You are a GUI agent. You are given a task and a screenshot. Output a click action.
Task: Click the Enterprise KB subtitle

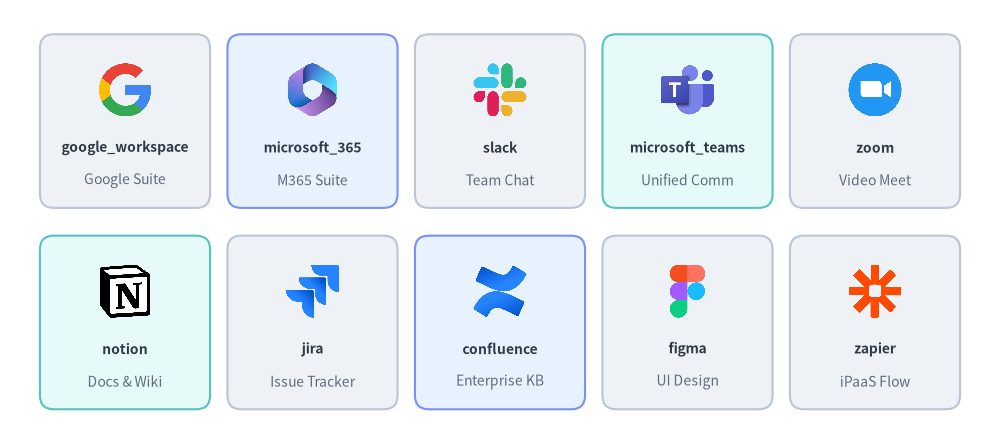click(x=500, y=381)
